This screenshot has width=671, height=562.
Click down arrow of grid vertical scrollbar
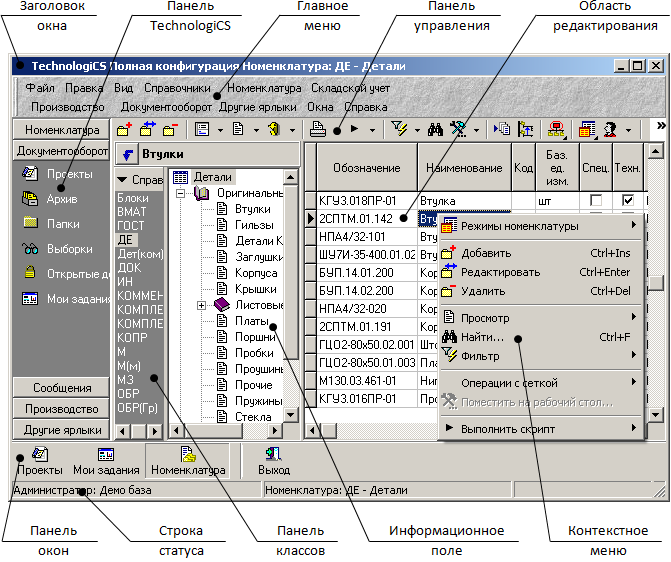point(656,414)
